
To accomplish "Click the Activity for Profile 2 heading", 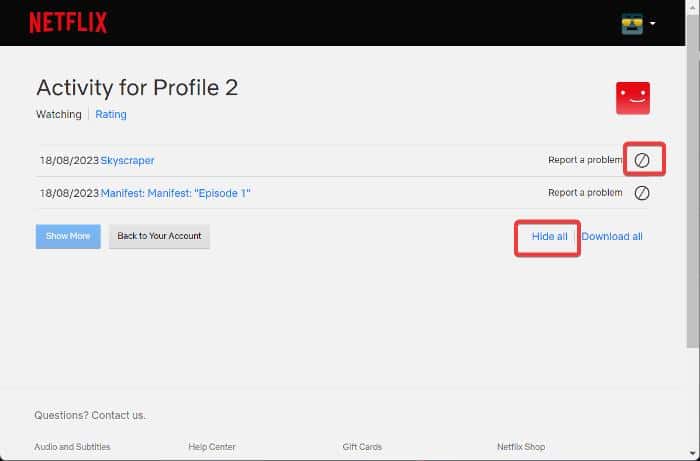I will (x=137, y=87).
